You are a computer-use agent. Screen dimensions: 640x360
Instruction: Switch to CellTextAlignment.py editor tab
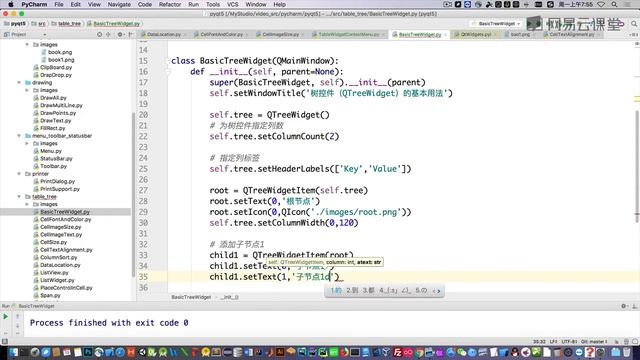pyautogui.click(x=571, y=35)
